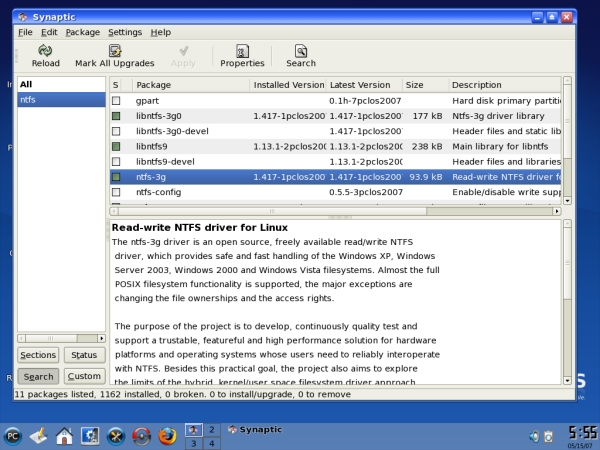Launch Firefox from the taskbar
The height and width of the screenshot is (450, 600).
point(167,436)
